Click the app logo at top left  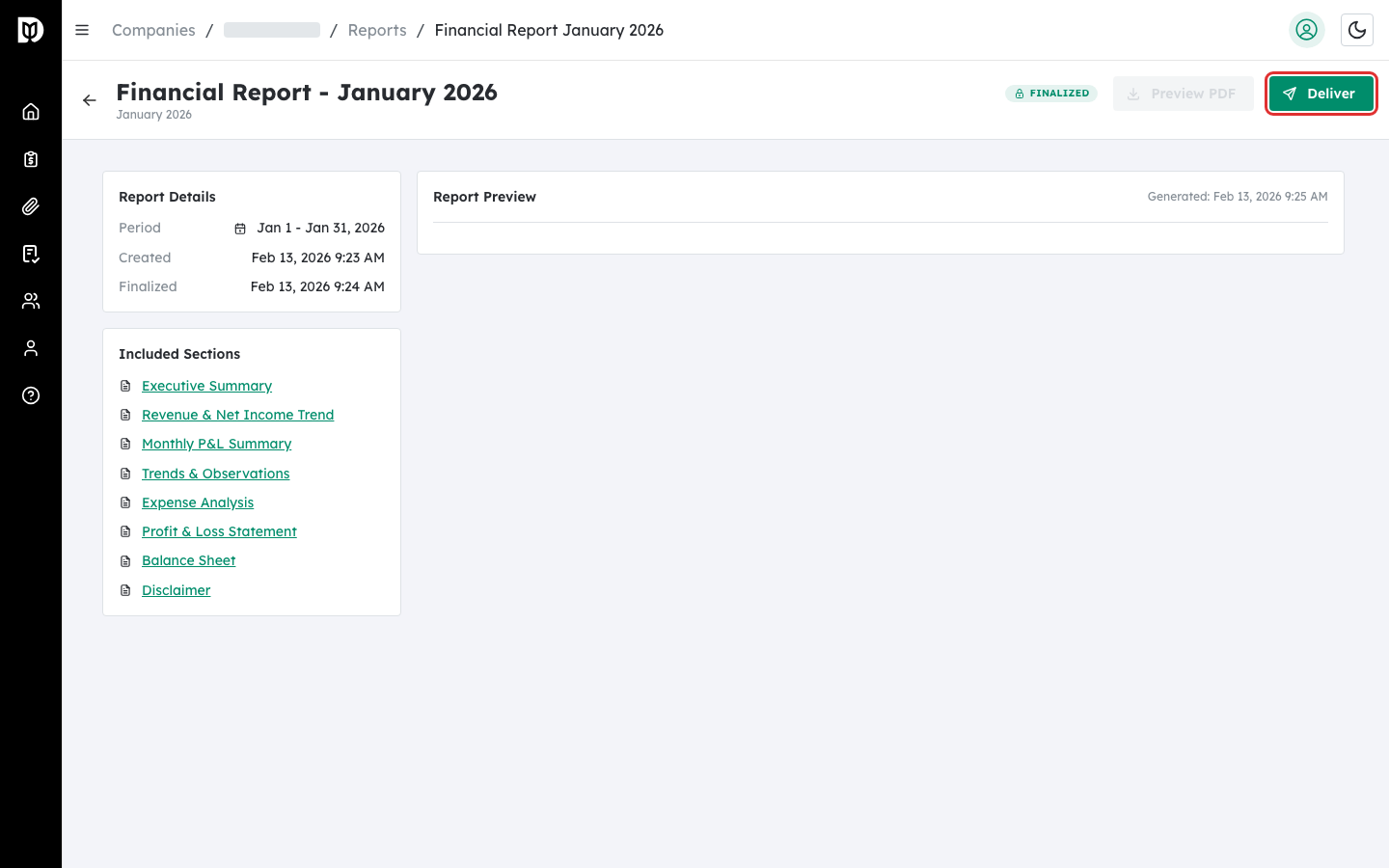(29, 29)
